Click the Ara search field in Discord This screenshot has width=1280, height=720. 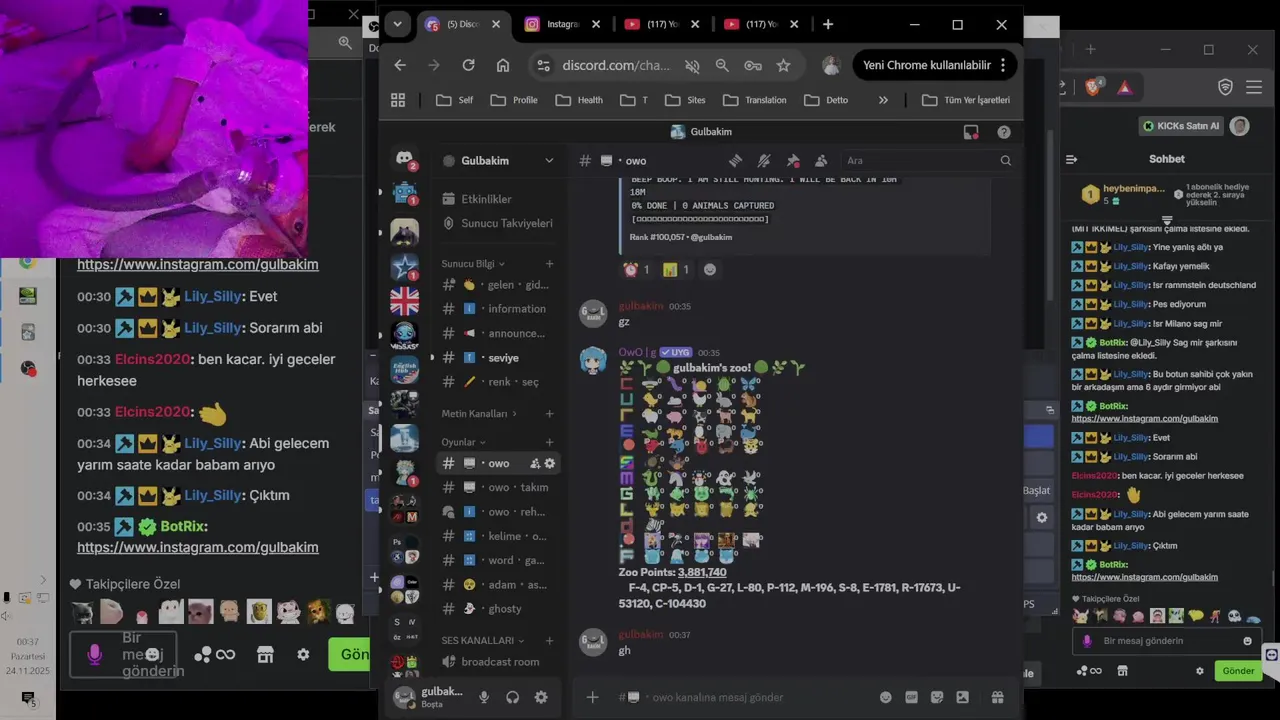[928, 160]
